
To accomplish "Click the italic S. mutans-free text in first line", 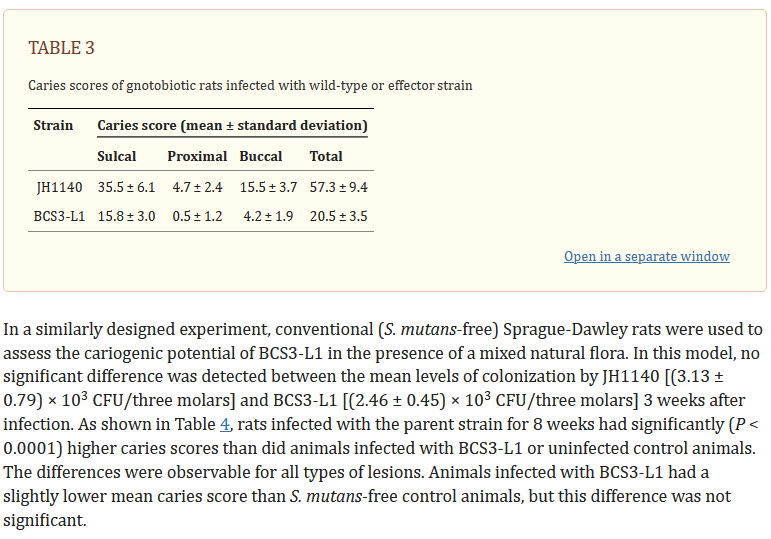I will pyautogui.click(x=438, y=329).
